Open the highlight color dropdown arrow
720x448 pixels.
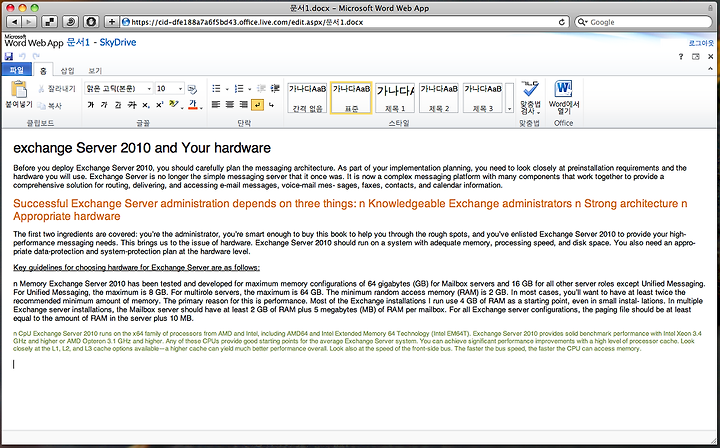pos(182,108)
